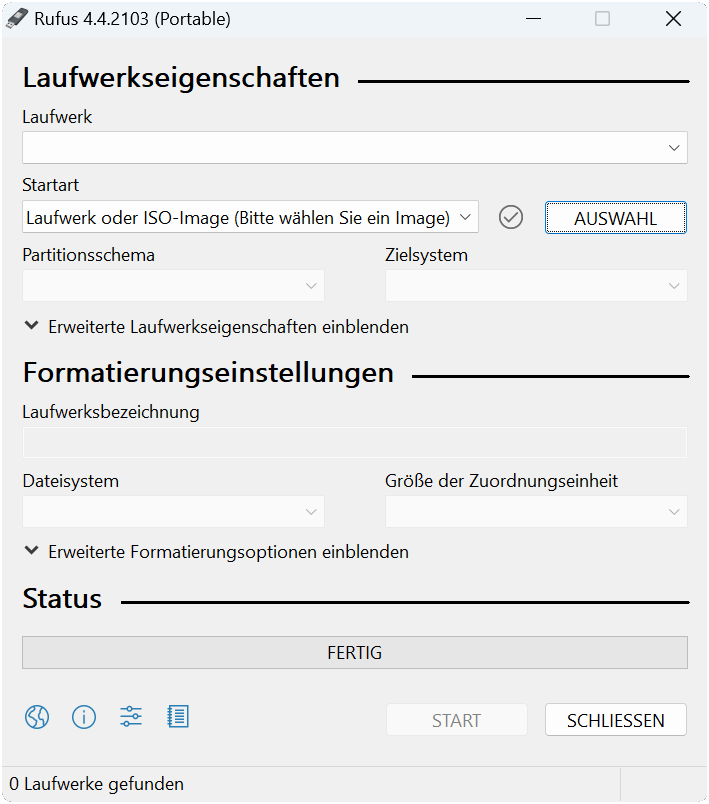Click the AUSWAHL button
Image resolution: width=709 pixels, height=804 pixels.
(x=616, y=218)
